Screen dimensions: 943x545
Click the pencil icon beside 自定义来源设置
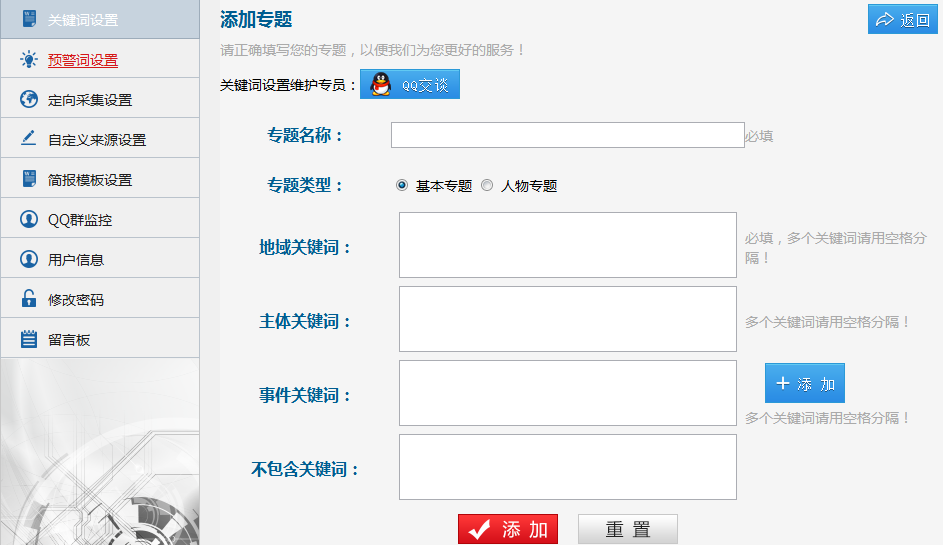tap(28, 139)
